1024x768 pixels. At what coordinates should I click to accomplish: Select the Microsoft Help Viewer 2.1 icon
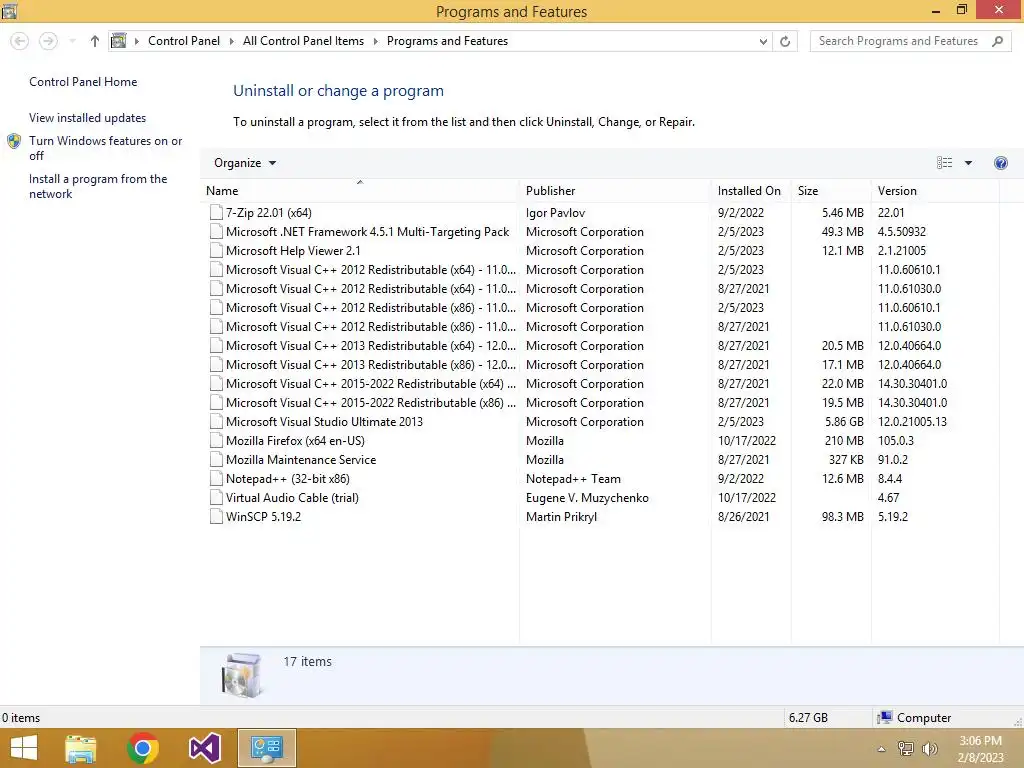(x=216, y=250)
